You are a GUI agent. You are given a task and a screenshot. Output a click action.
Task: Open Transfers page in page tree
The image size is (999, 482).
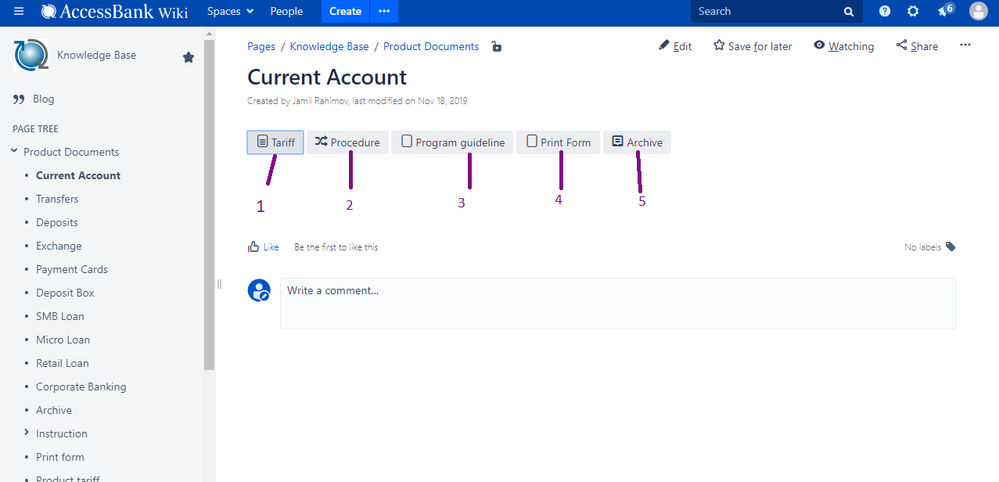(x=57, y=199)
